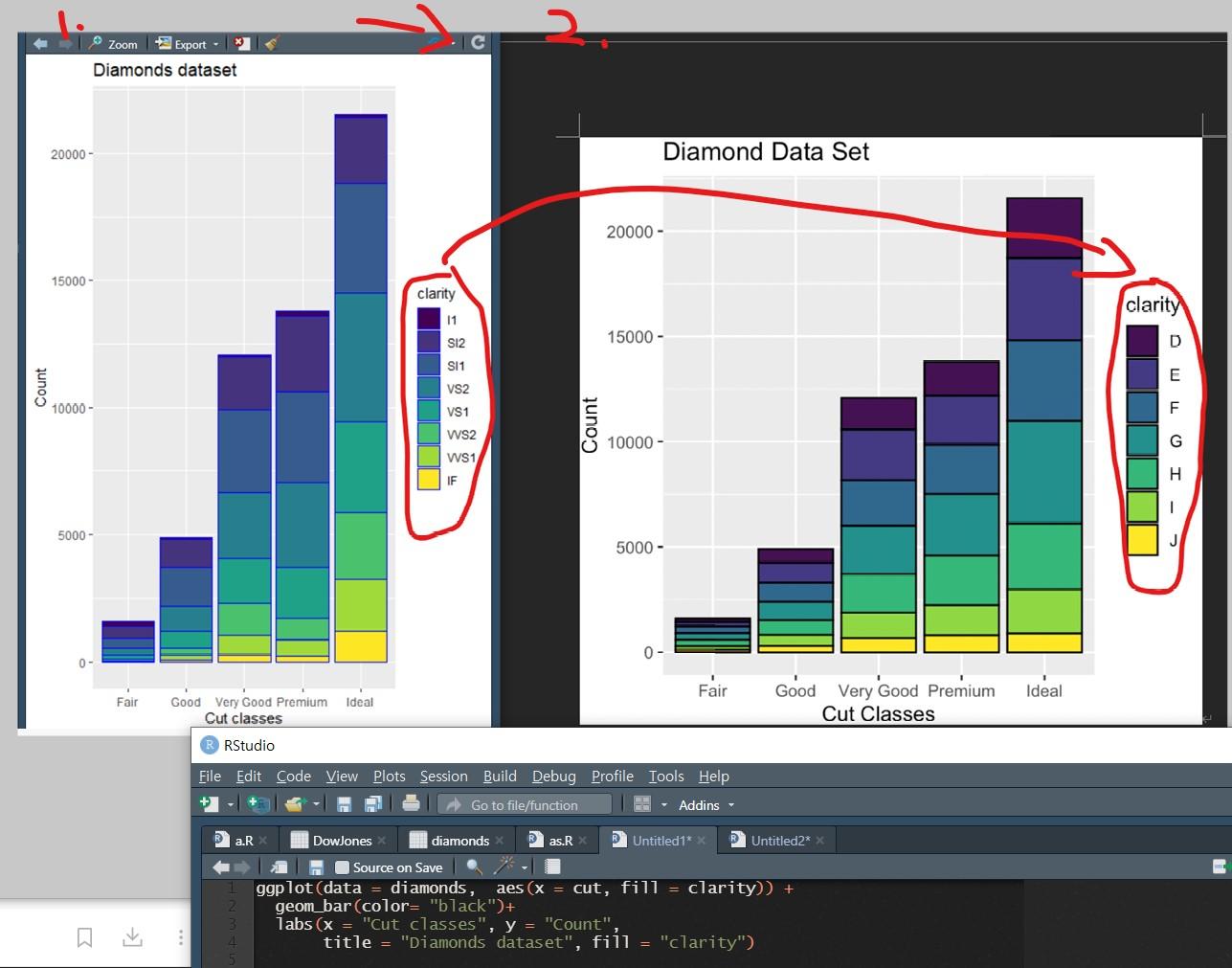This screenshot has height=968, width=1232.
Task: Refresh the plot preview with circular arrow
Action: click(479, 42)
